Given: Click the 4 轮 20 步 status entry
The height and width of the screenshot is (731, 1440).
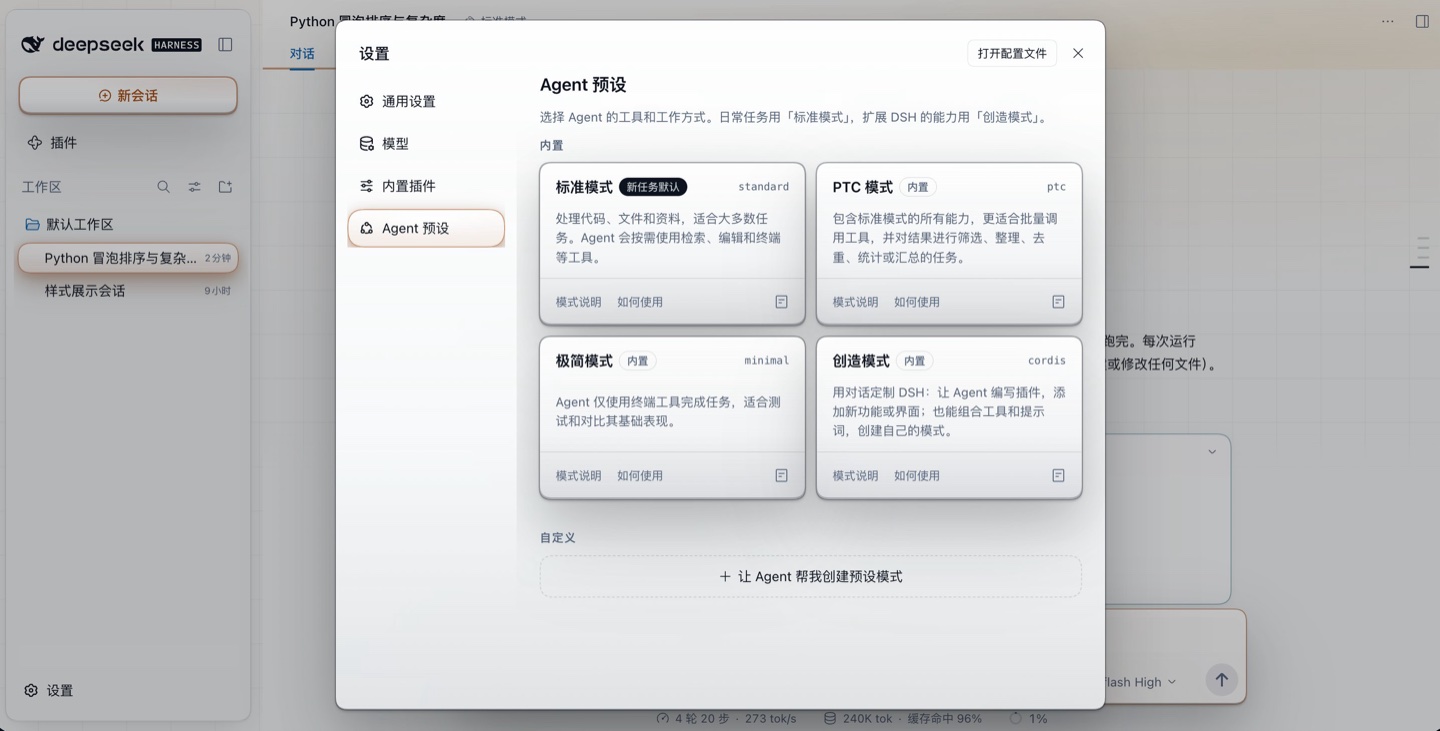Looking at the screenshot, I should coord(727,718).
